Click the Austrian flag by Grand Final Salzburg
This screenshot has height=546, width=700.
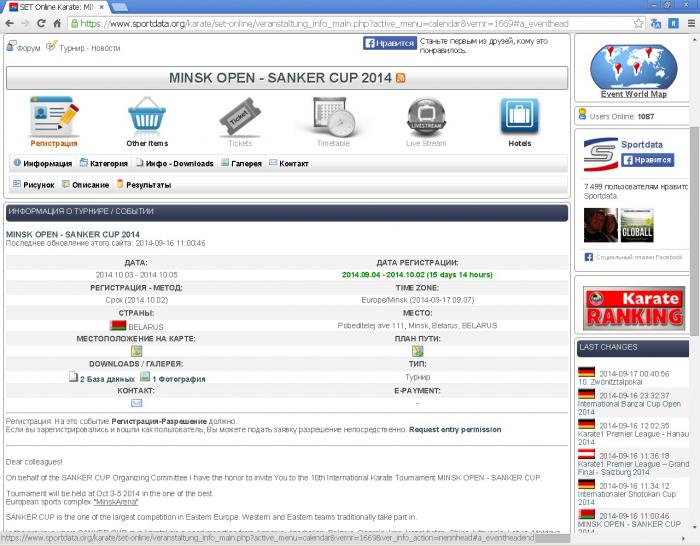tap(586, 454)
